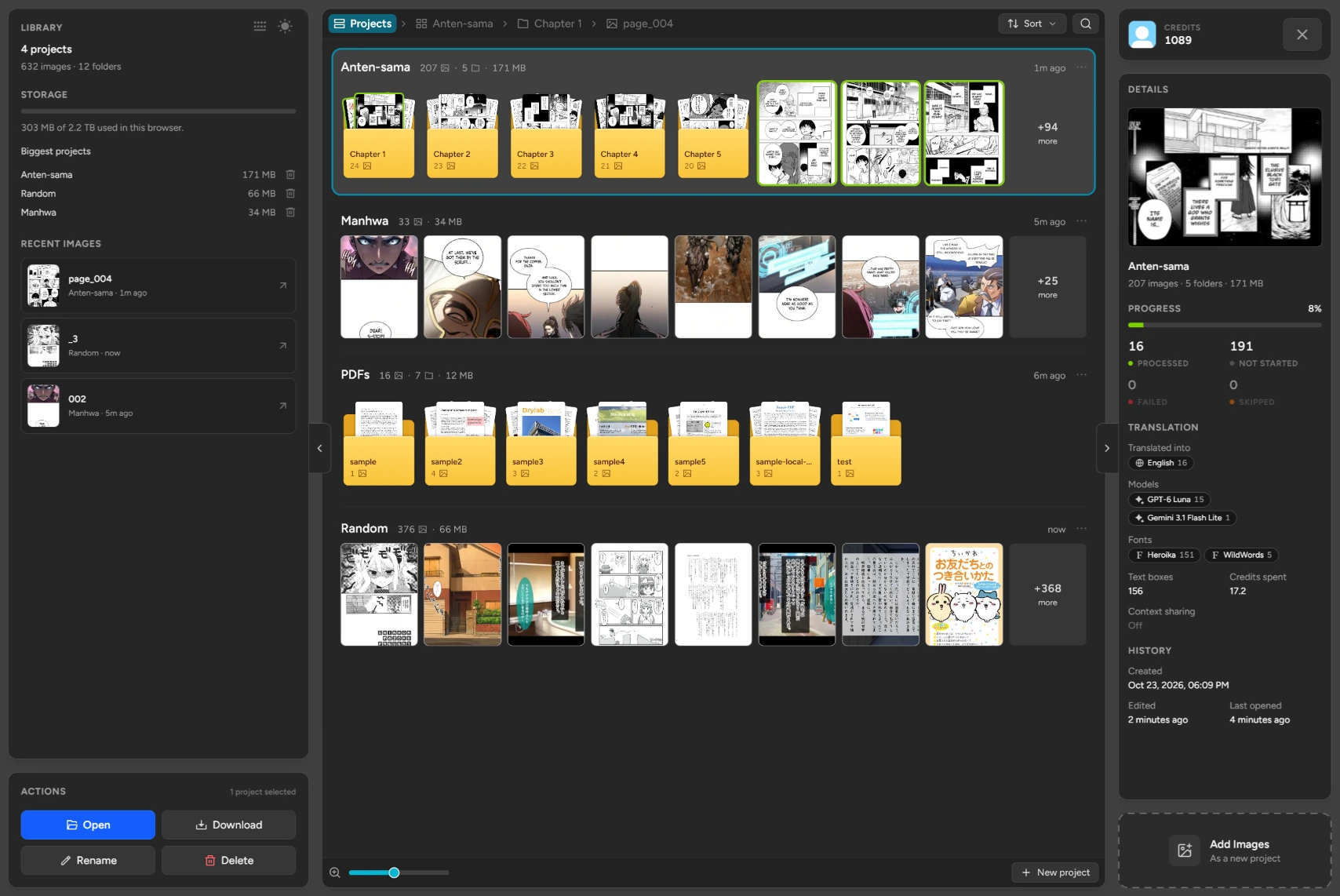The image size is (1340, 896).
Task: Click the Download button
Action: [228, 825]
